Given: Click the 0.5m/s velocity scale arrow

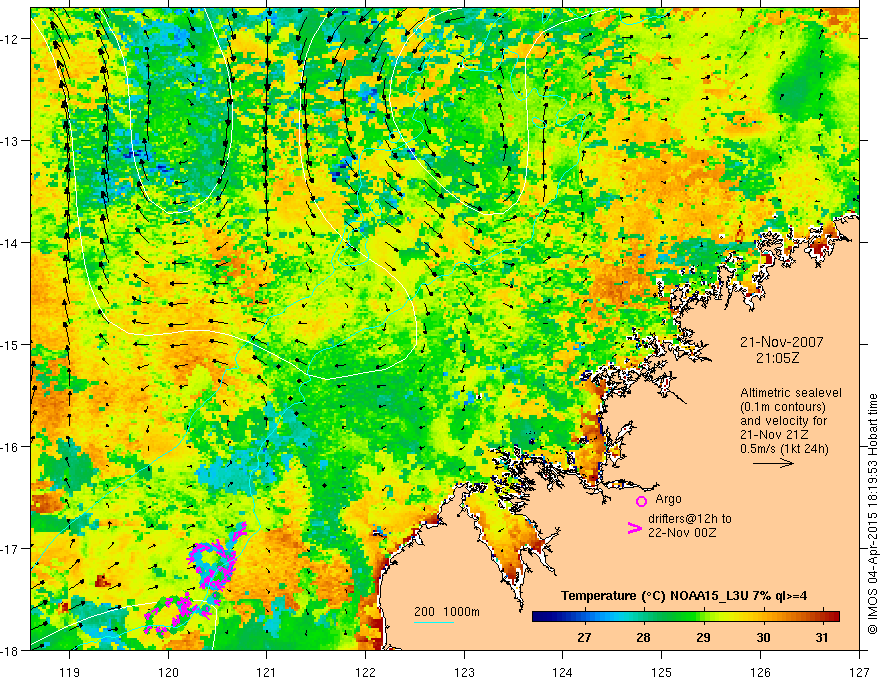Looking at the screenshot, I should pyautogui.click(x=773, y=463).
